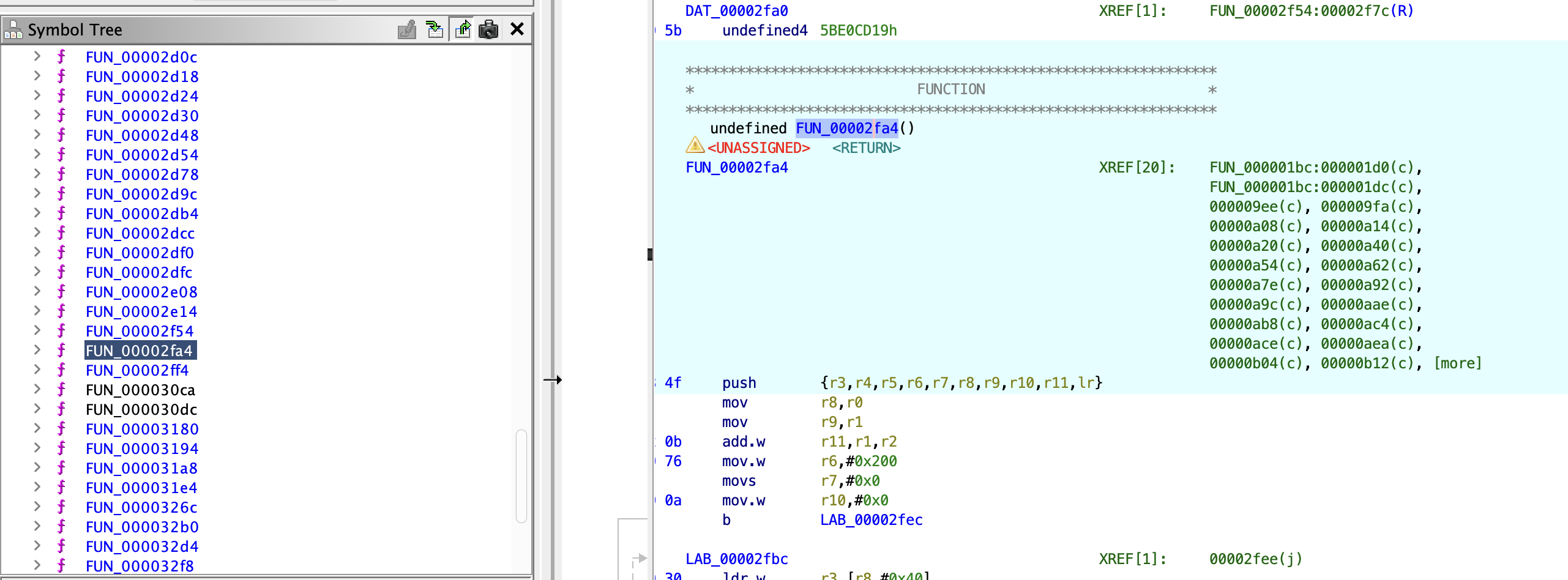Toggle navigate on incoming location changes
The image size is (1568, 580).
point(435,29)
